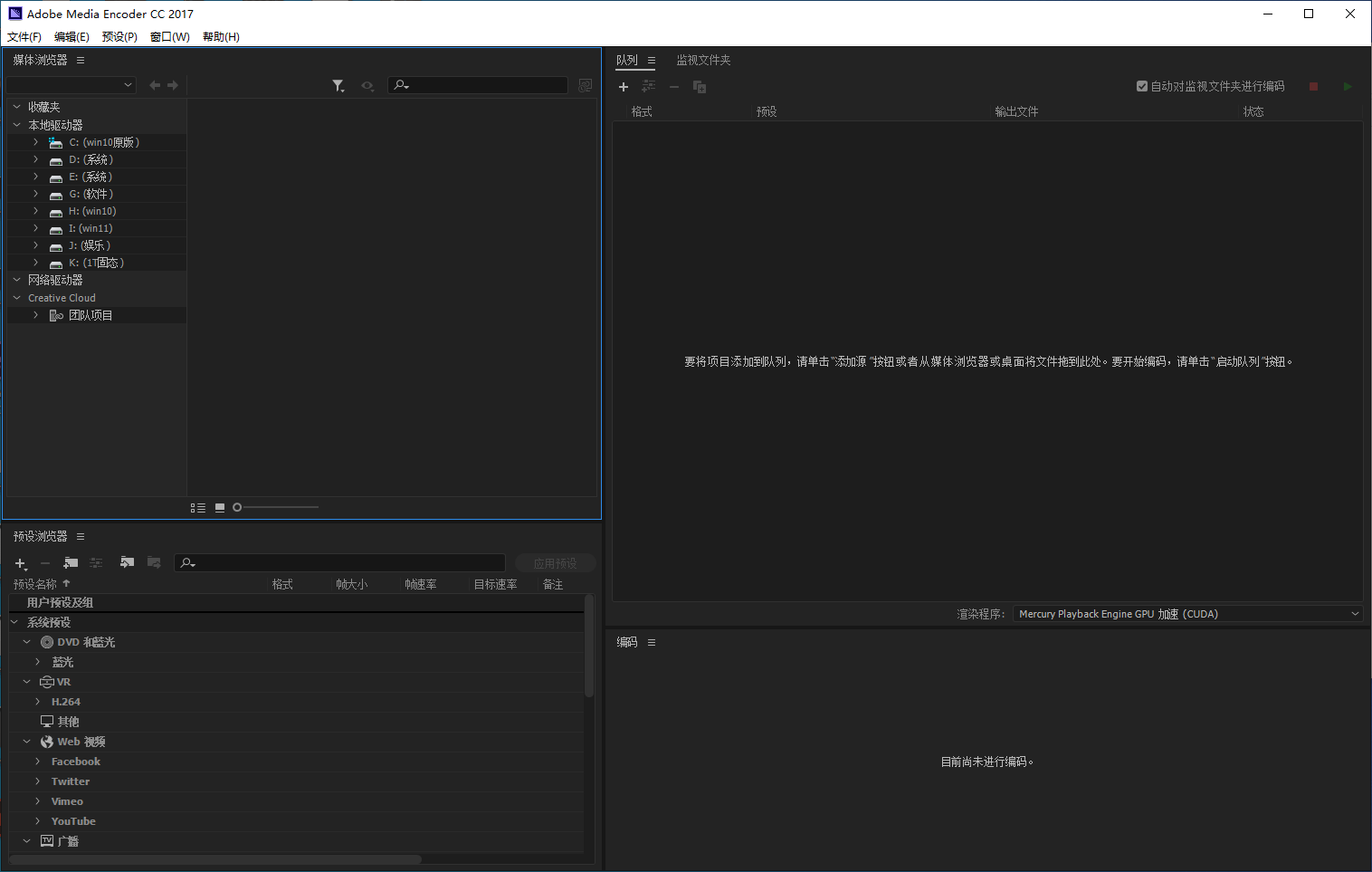
Task: Remove item with queue minus icon
Action: [x=674, y=87]
